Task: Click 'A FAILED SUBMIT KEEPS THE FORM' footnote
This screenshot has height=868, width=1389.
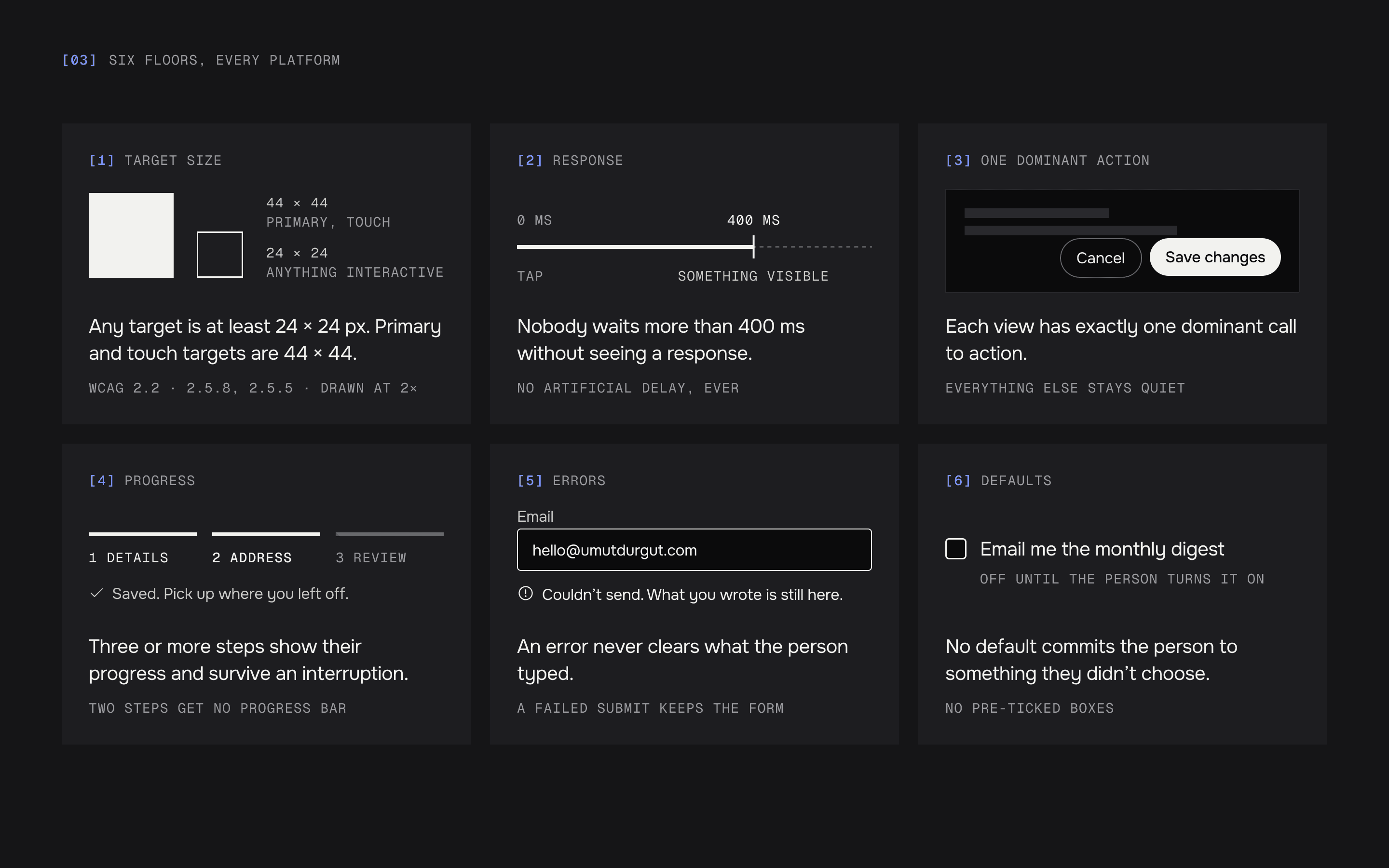Action: point(650,708)
